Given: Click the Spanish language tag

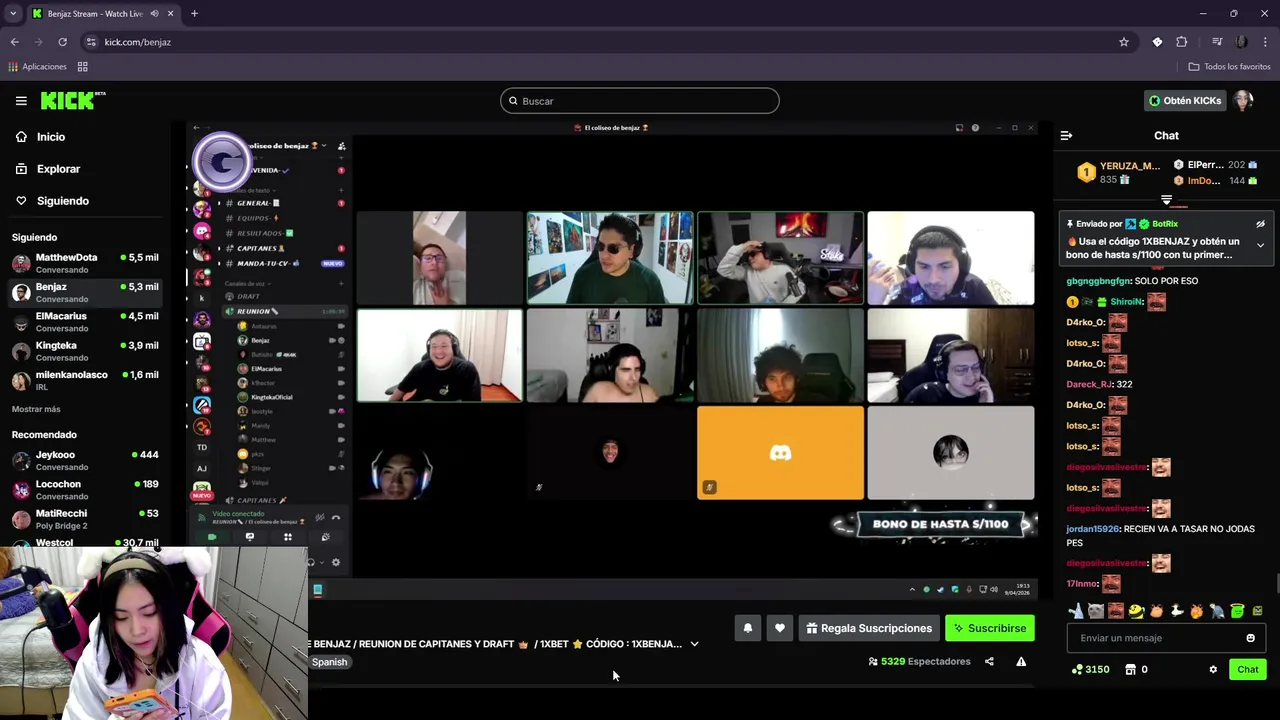Looking at the screenshot, I should click(329, 662).
